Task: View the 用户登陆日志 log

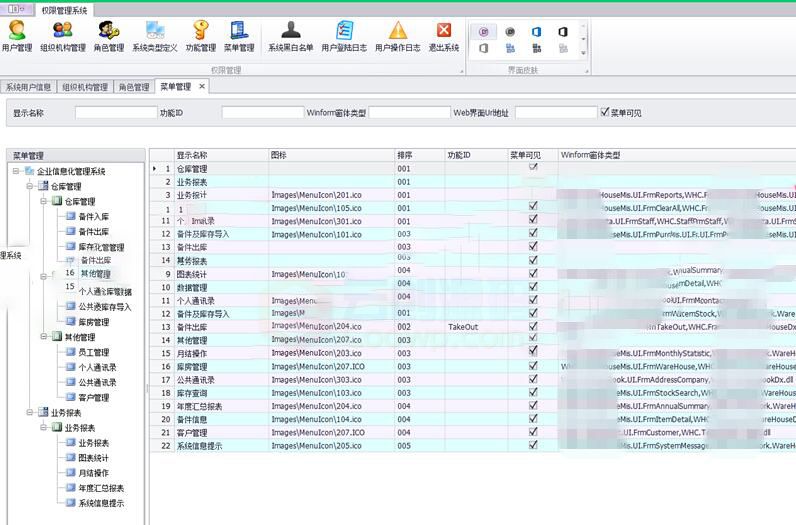Action: click(x=344, y=36)
